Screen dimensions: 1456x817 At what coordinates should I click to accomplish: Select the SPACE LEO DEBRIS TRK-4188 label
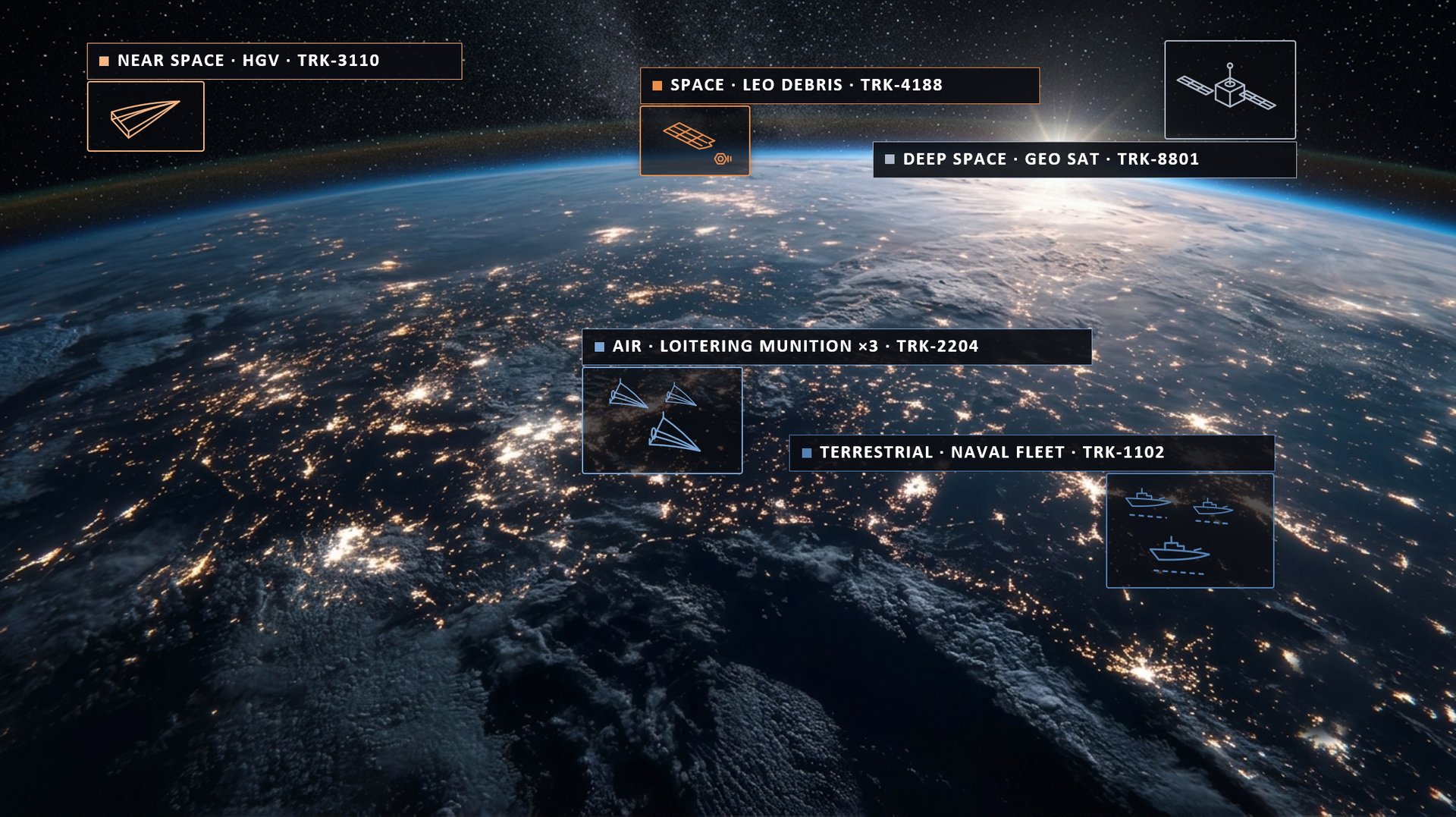click(839, 85)
